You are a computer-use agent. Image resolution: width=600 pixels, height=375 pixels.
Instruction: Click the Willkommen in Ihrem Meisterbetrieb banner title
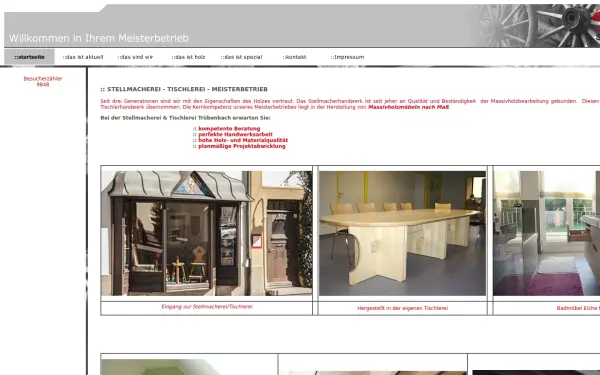click(99, 38)
